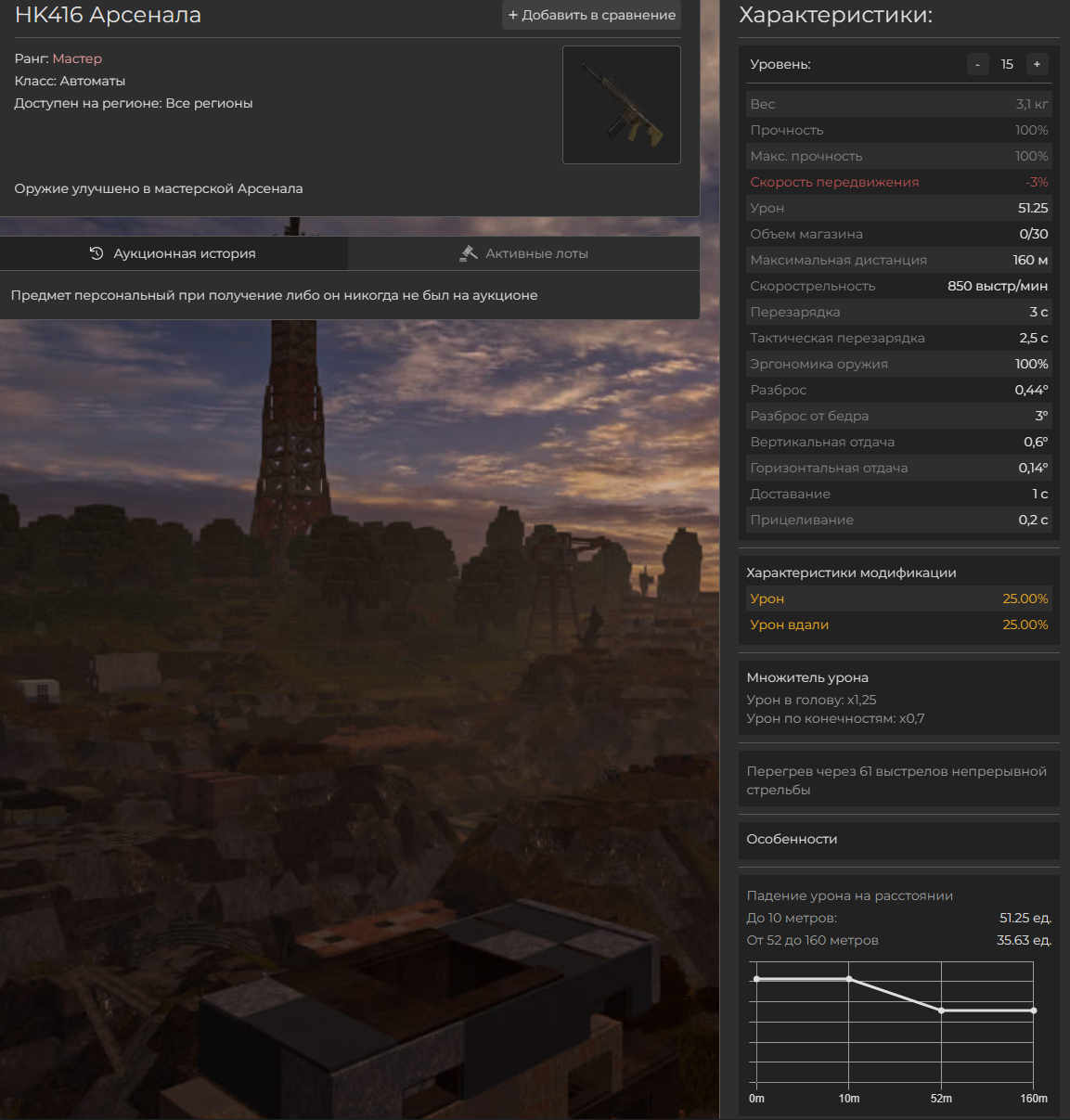
Task: Decrease weapon level with minus button
Action: (x=977, y=64)
